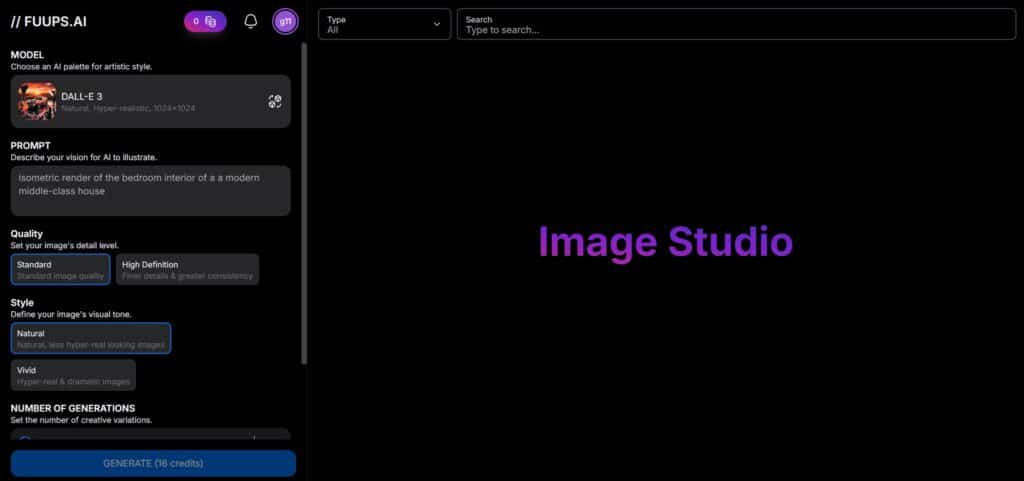Screen dimensions: 1024x481
Task: Select the DALL-E 3 model card
Action: pos(151,101)
